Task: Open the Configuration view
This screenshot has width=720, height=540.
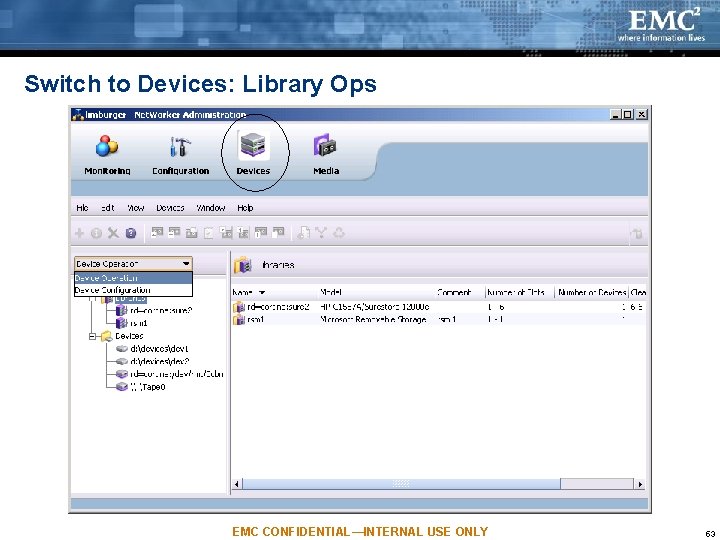Action: (x=180, y=155)
